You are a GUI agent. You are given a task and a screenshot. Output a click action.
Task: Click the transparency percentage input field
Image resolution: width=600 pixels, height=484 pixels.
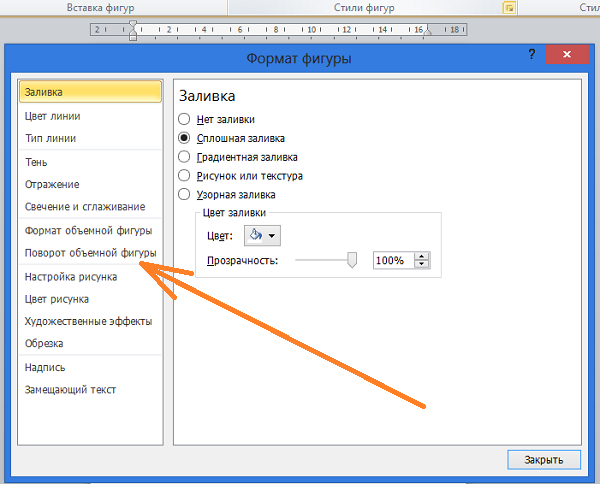click(x=392, y=261)
